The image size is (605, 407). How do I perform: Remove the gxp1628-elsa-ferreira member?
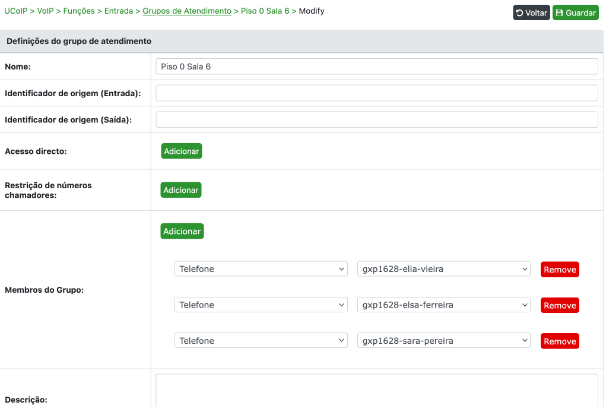pos(560,305)
